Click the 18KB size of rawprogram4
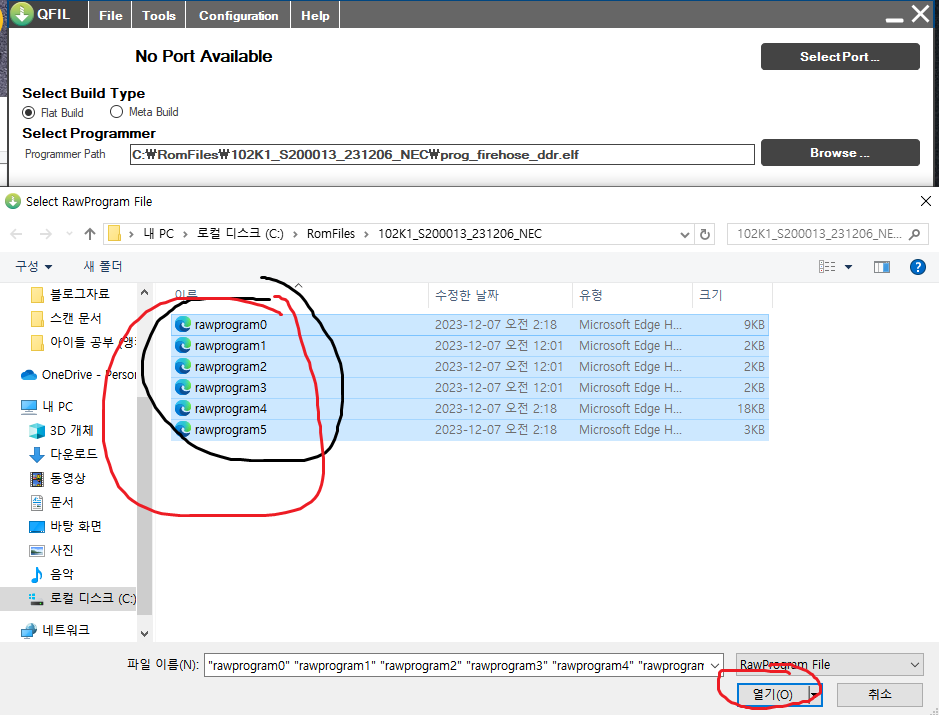939x715 pixels. [751, 408]
